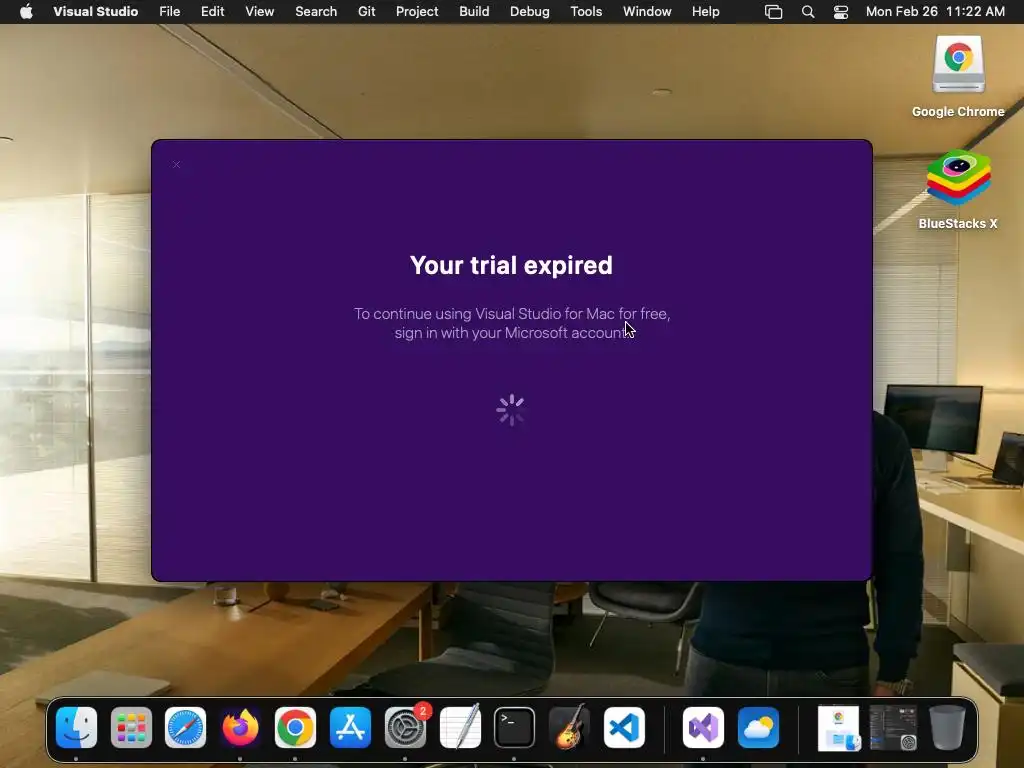Select the Google Chrome desktop installer icon
Screen dimensions: 1024x768
pyautogui.click(x=958, y=76)
